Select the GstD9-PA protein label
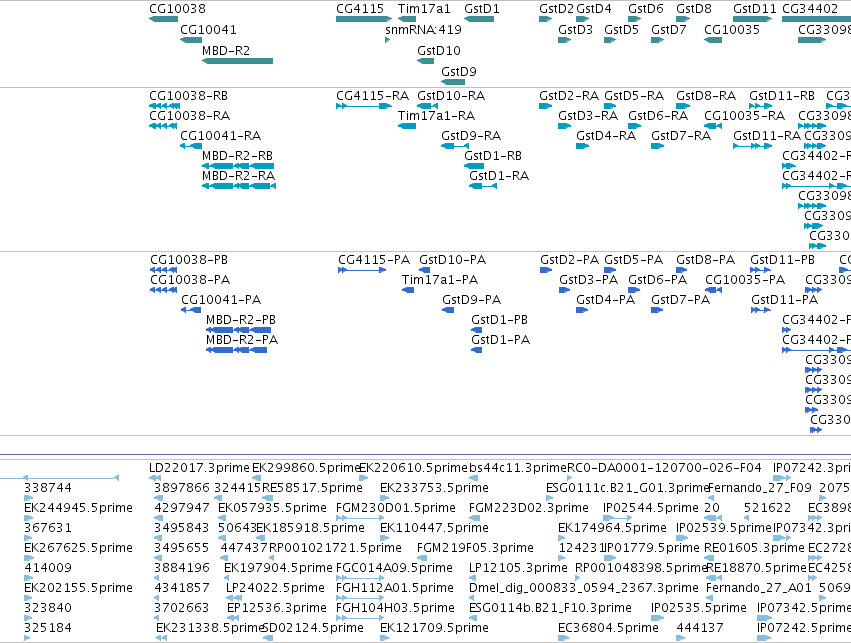Viewport: 851px width, 643px height. click(x=472, y=300)
